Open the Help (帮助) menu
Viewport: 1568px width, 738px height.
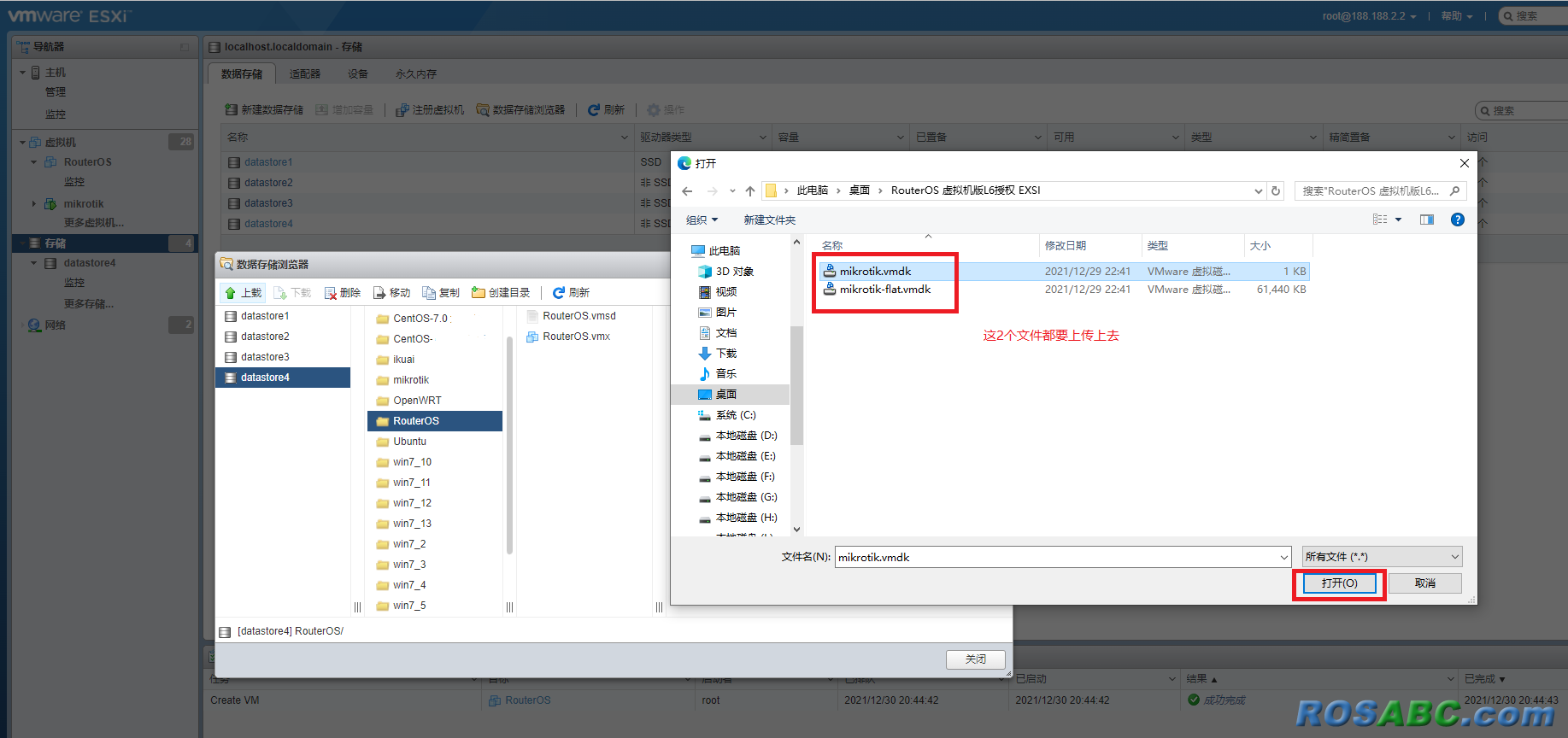tap(1456, 16)
